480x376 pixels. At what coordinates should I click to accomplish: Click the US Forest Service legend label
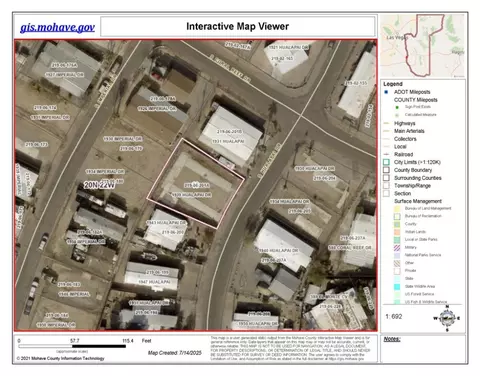click(419, 294)
